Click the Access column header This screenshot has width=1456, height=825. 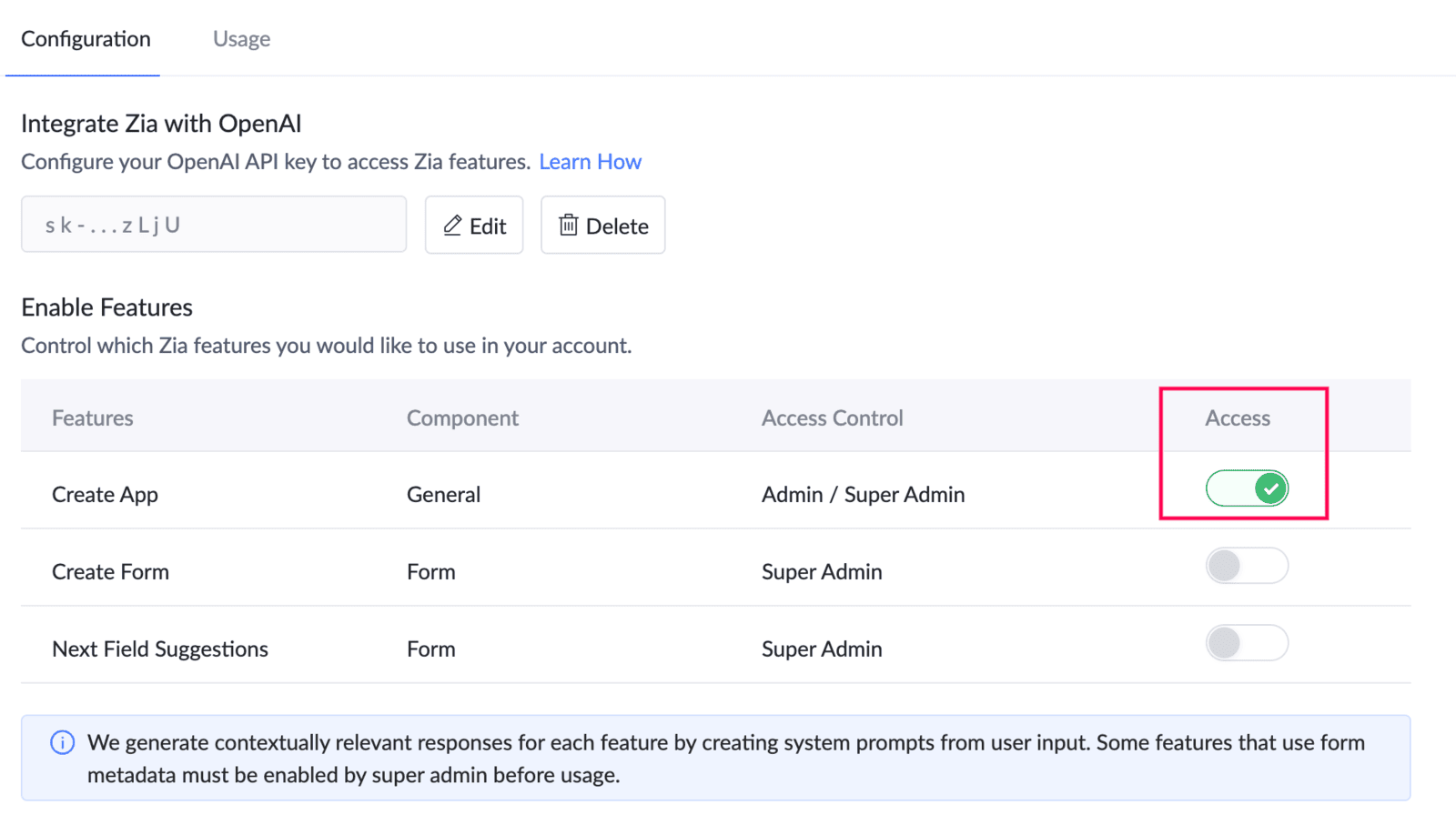pos(1238,418)
